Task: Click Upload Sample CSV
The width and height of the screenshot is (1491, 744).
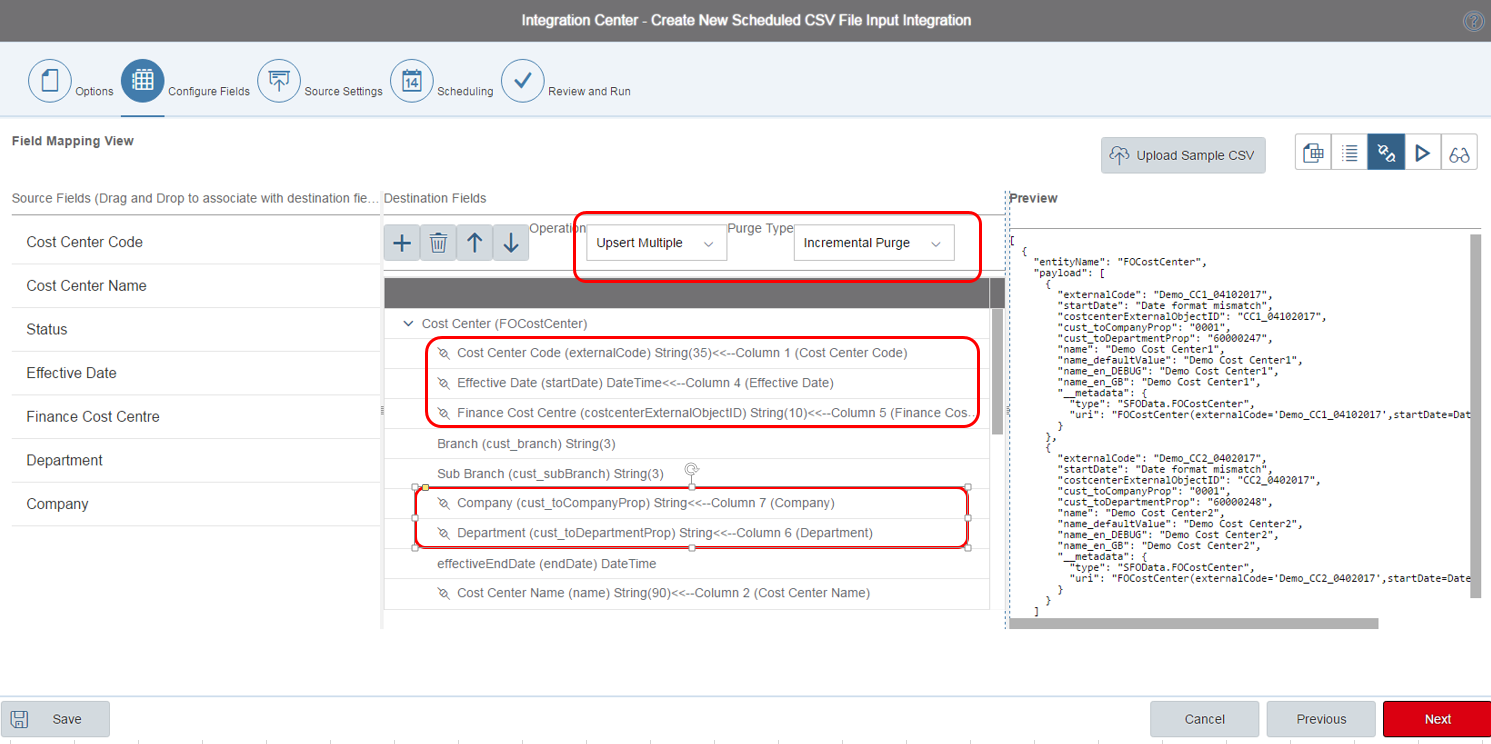Action: (x=1183, y=155)
